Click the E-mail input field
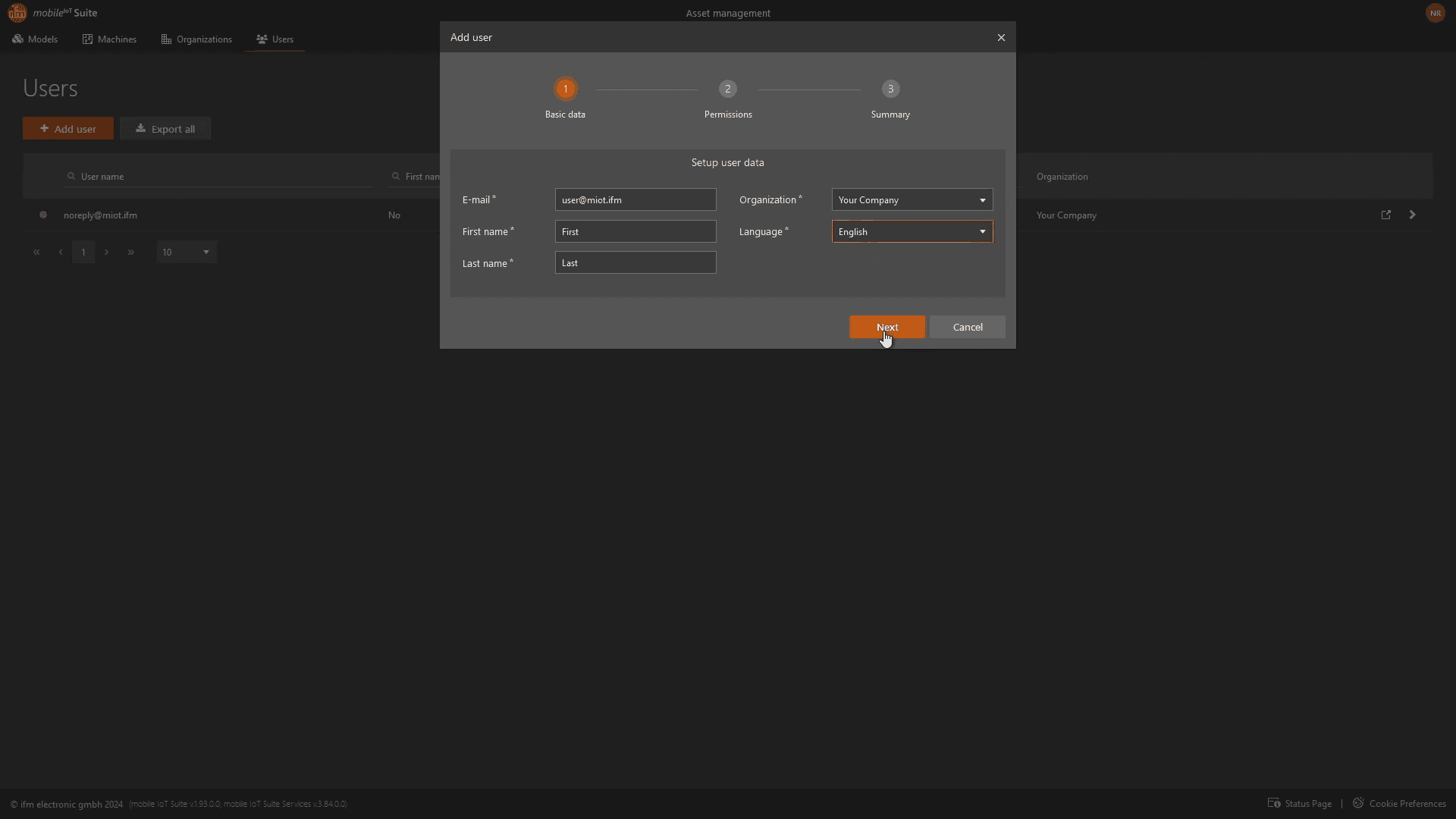The width and height of the screenshot is (1456, 819). (x=635, y=199)
